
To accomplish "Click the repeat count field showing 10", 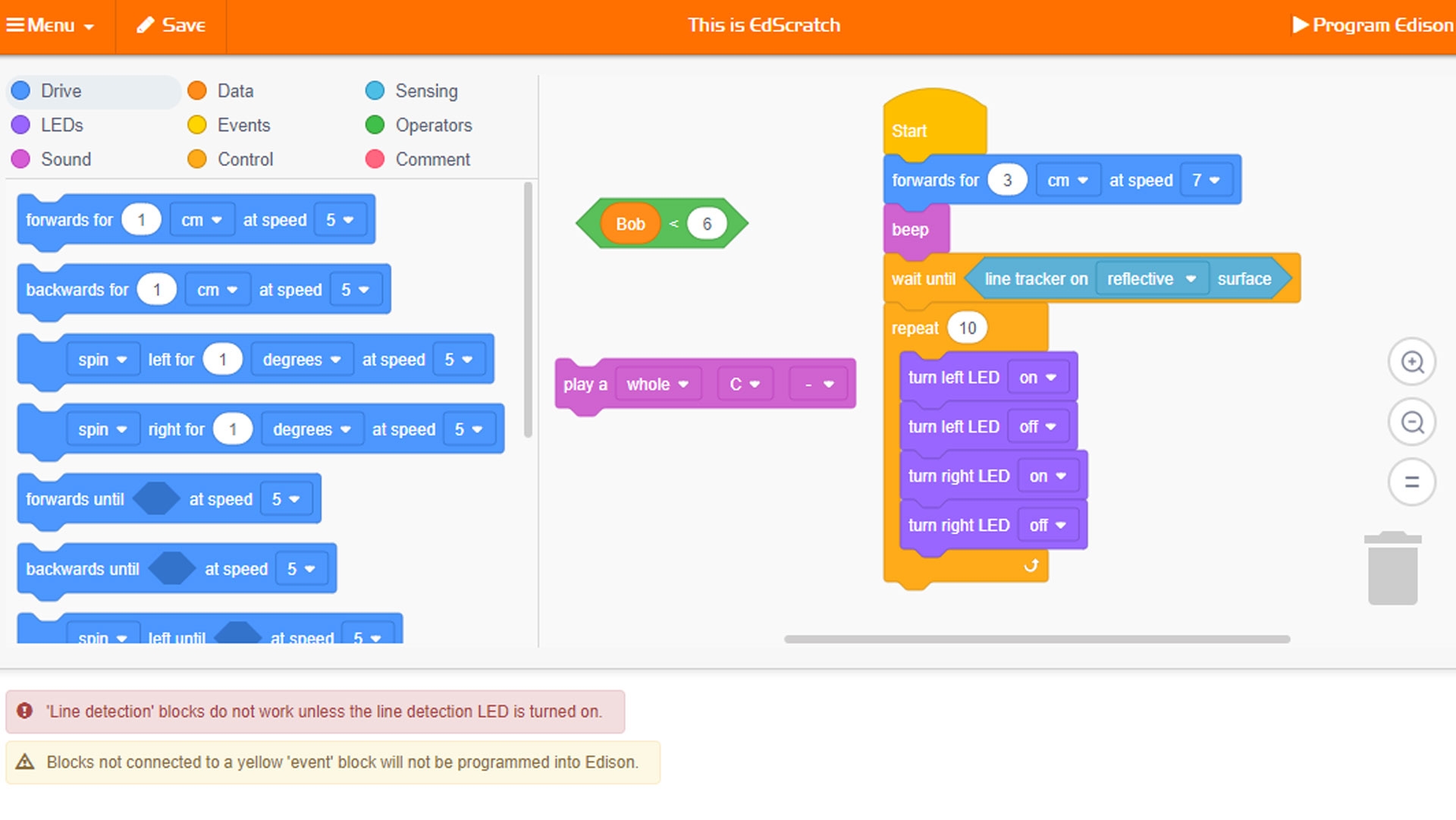I will click(967, 328).
